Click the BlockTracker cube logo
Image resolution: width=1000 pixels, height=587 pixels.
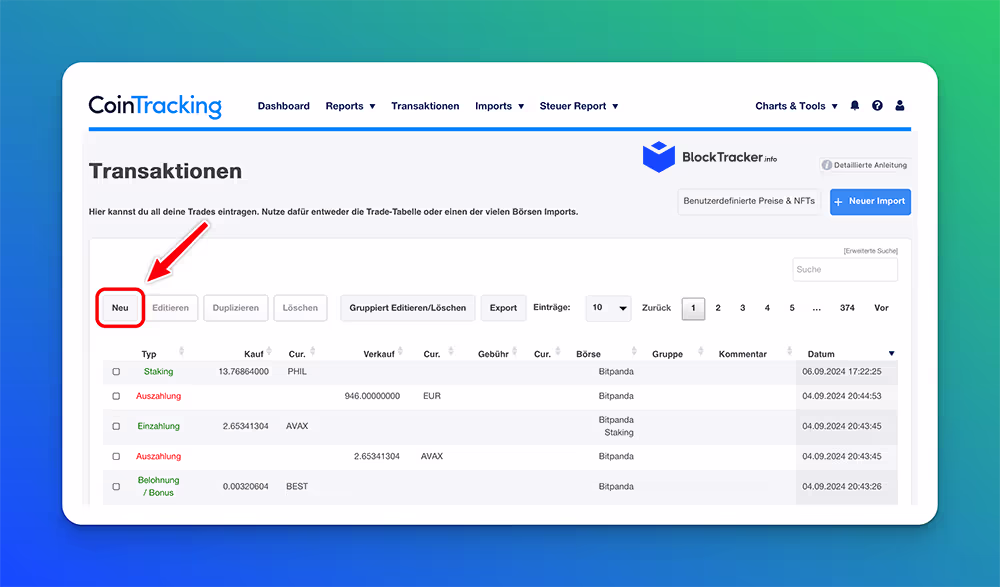click(x=659, y=157)
